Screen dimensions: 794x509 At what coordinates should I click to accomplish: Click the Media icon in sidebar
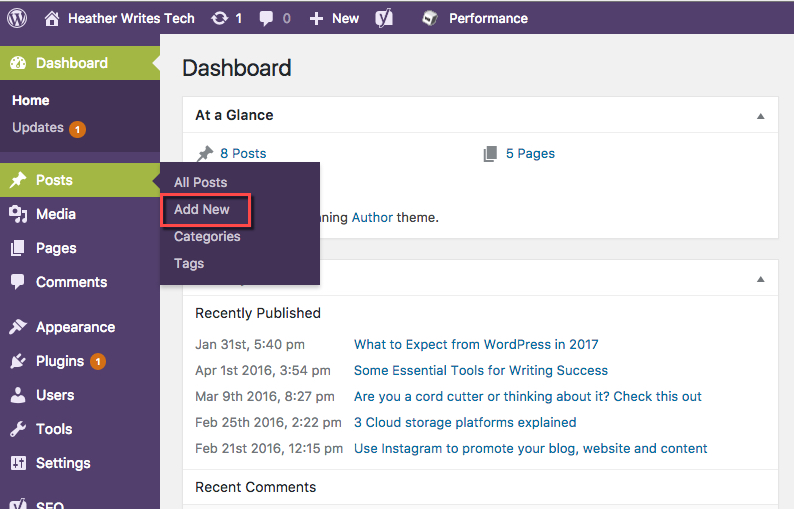(18, 214)
